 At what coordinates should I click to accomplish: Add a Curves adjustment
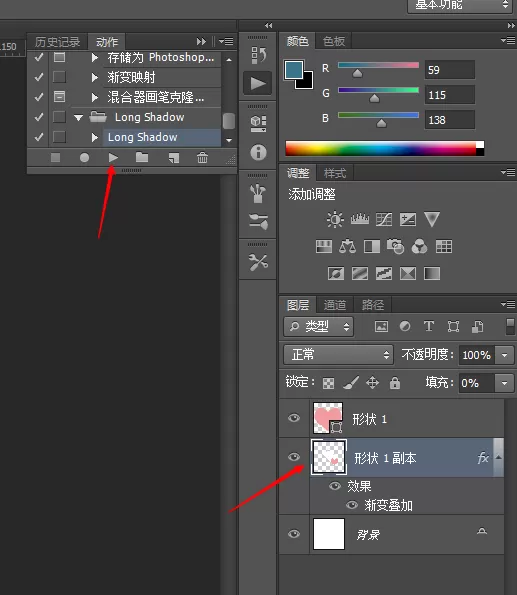(384, 219)
